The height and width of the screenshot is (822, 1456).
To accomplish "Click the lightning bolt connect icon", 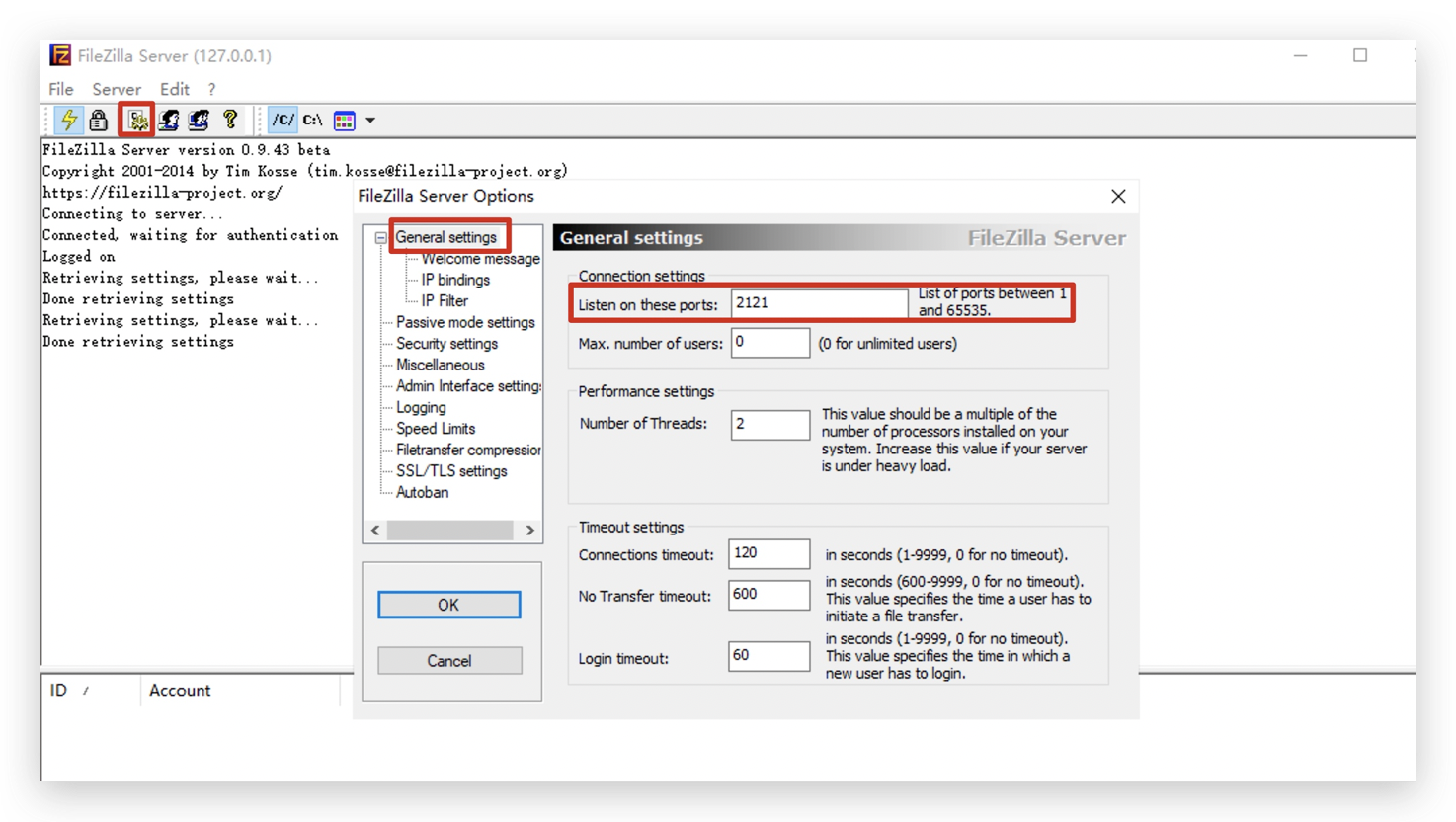I will click(x=68, y=120).
